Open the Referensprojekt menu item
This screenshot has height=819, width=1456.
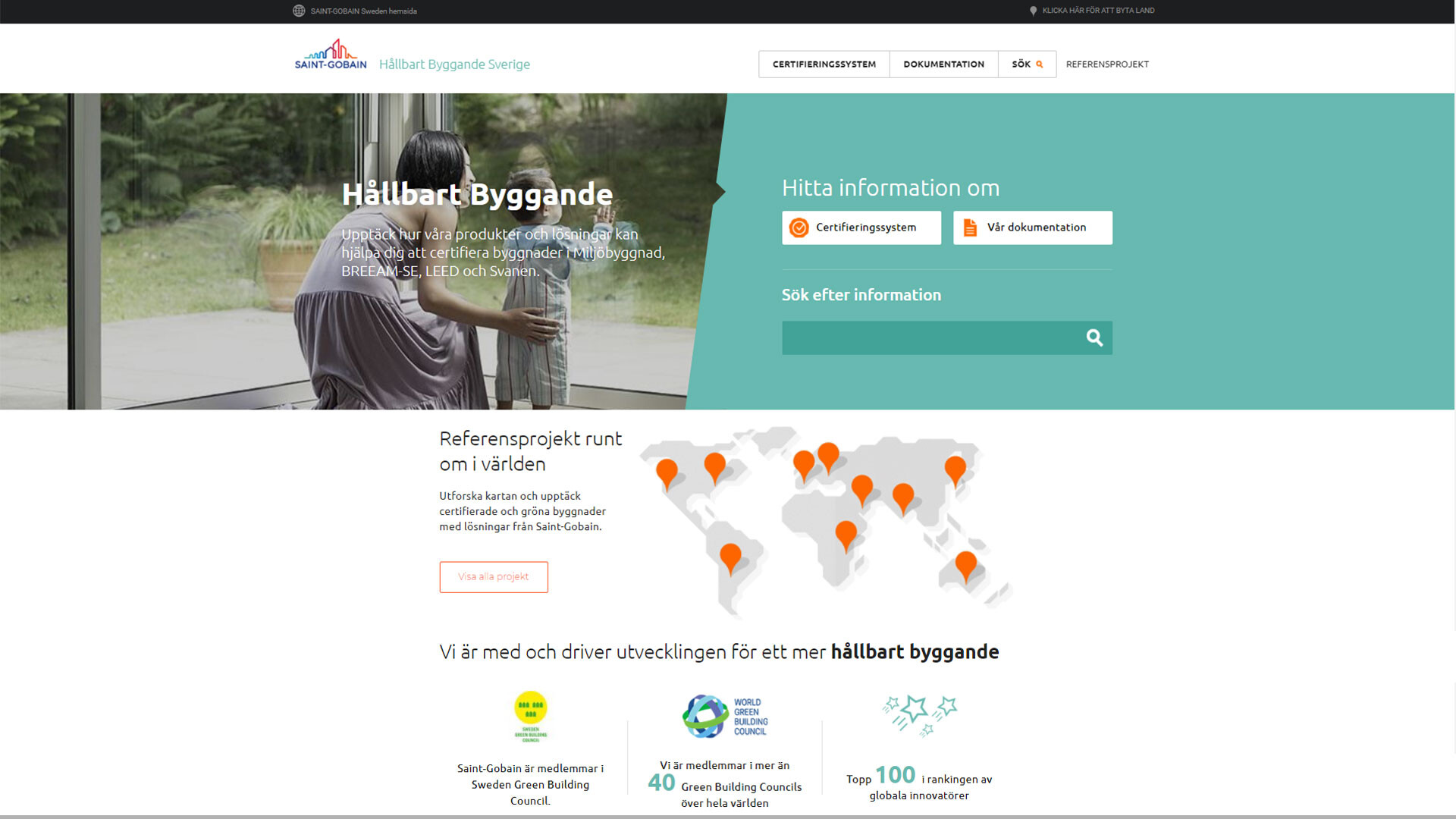(1107, 64)
